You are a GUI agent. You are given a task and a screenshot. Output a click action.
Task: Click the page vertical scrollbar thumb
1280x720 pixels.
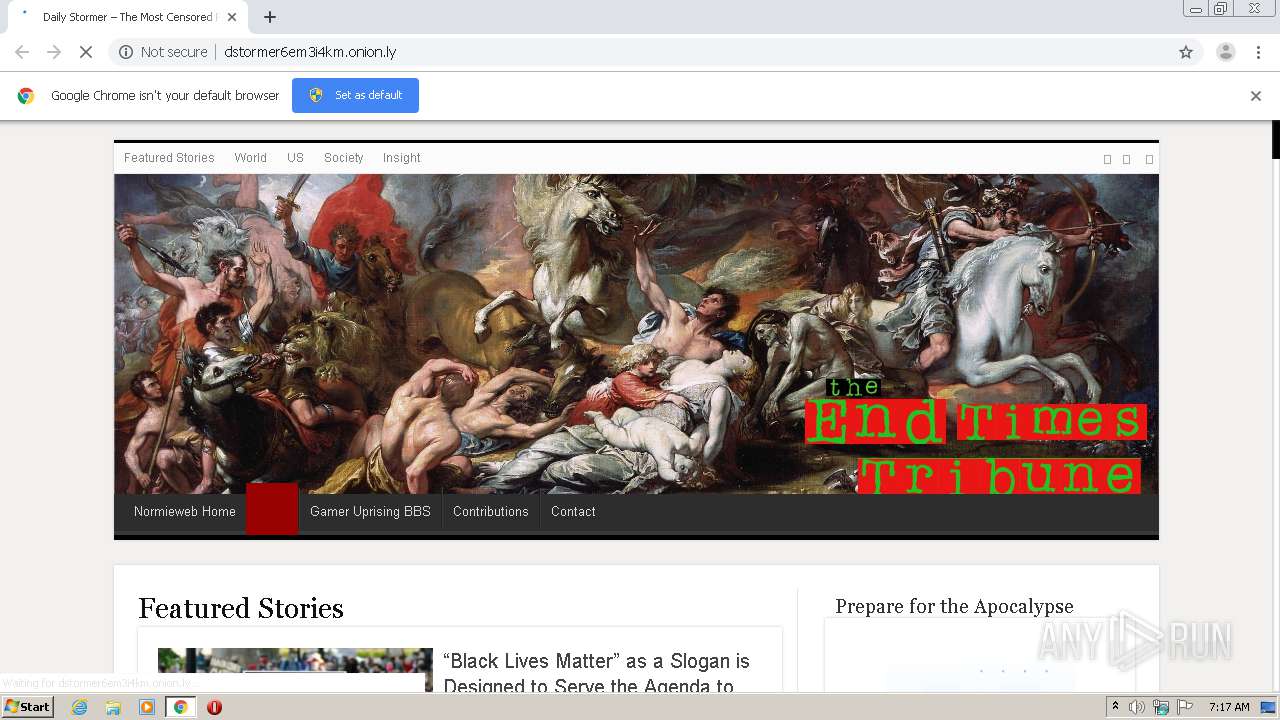[1275, 140]
